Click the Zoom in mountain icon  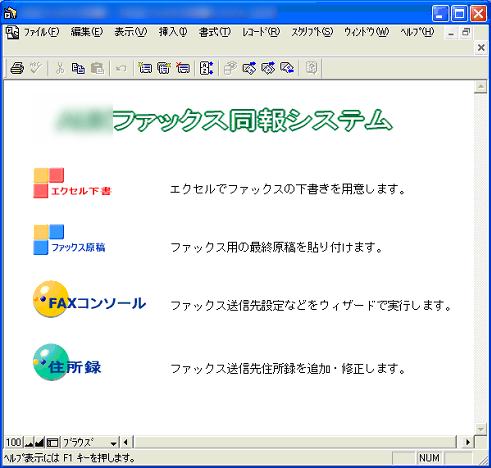pyautogui.click(x=39, y=442)
